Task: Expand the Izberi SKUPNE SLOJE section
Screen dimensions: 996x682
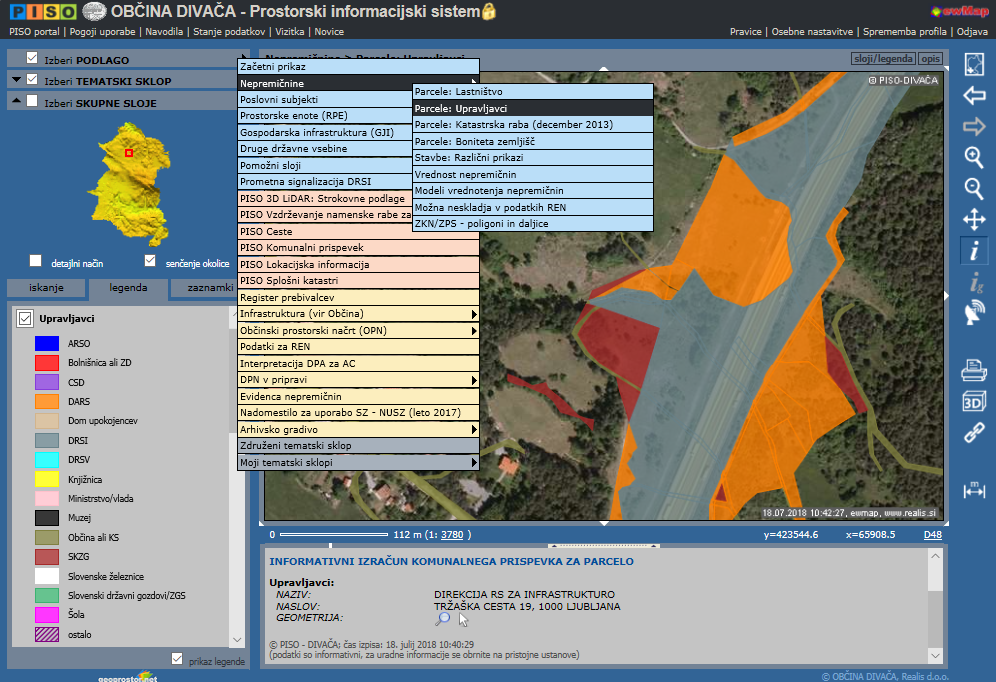Action: (x=17, y=101)
